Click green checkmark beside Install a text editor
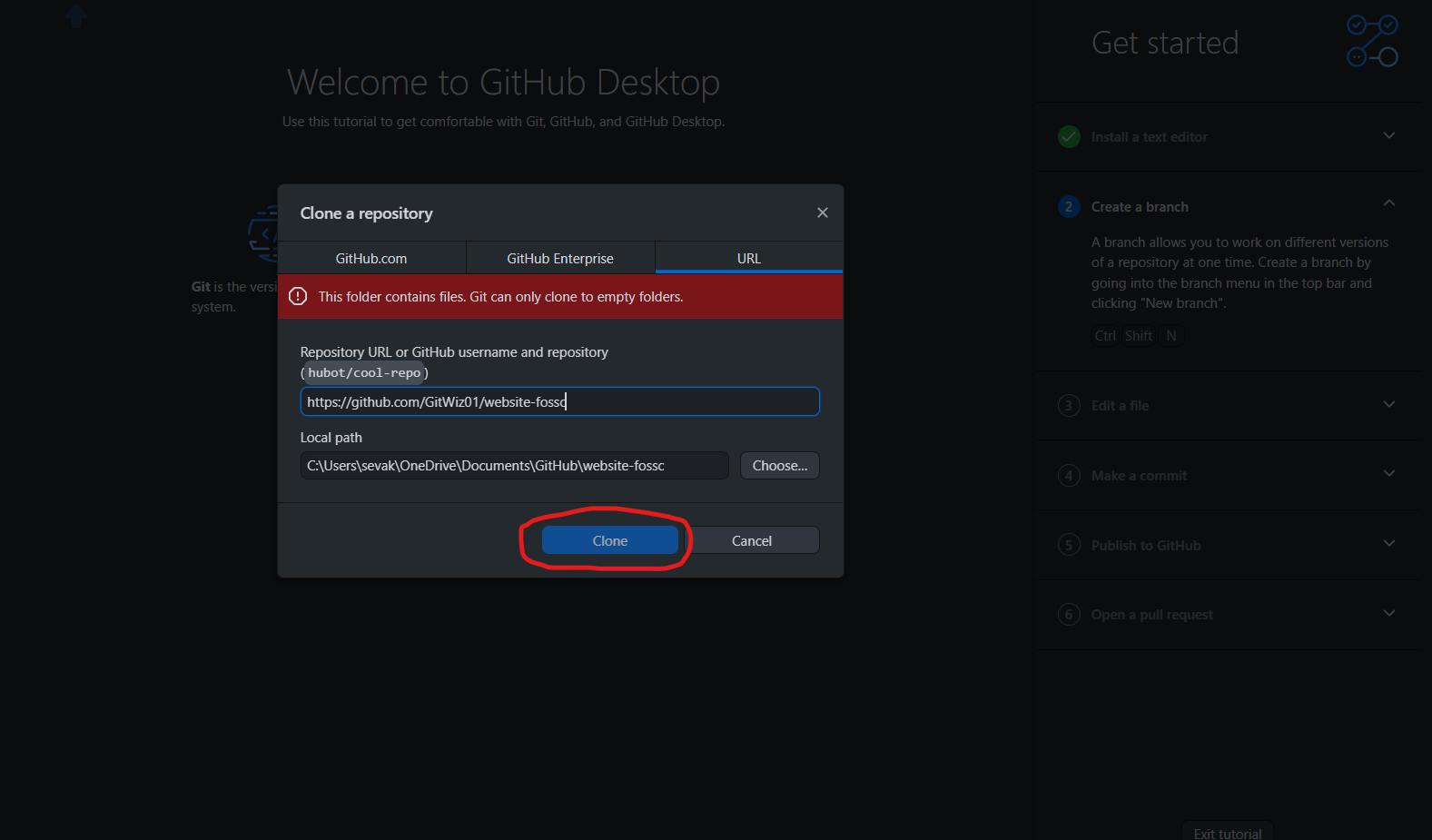The image size is (1432, 840). [x=1070, y=137]
